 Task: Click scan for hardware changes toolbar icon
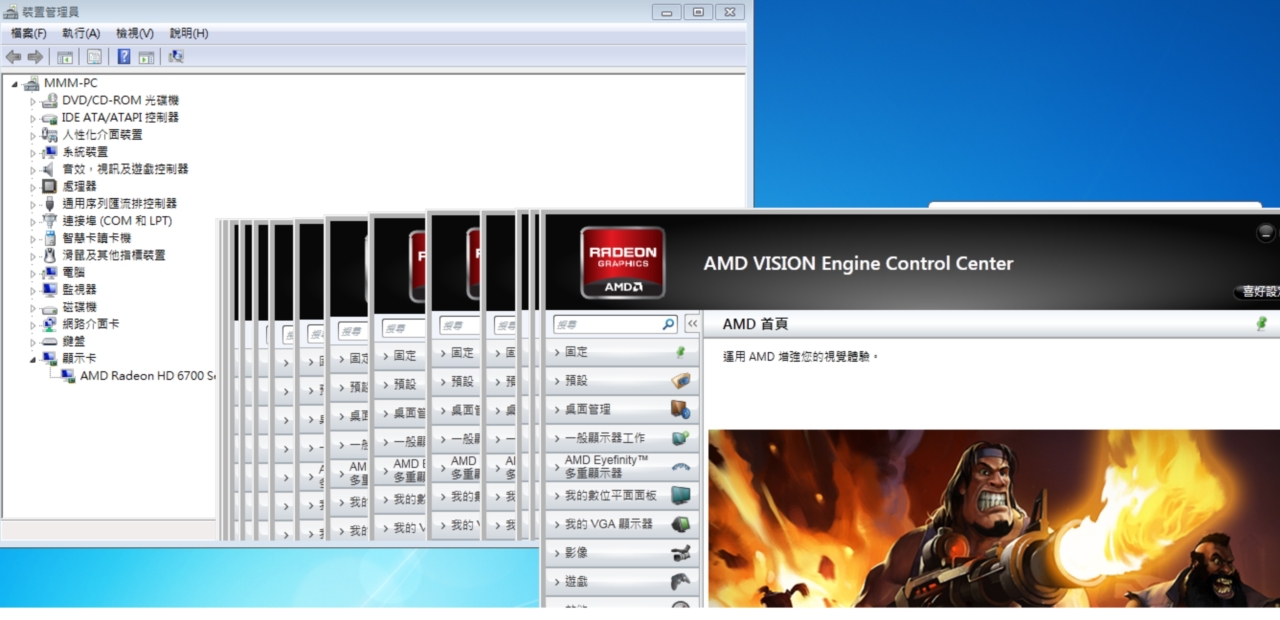click(176, 57)
